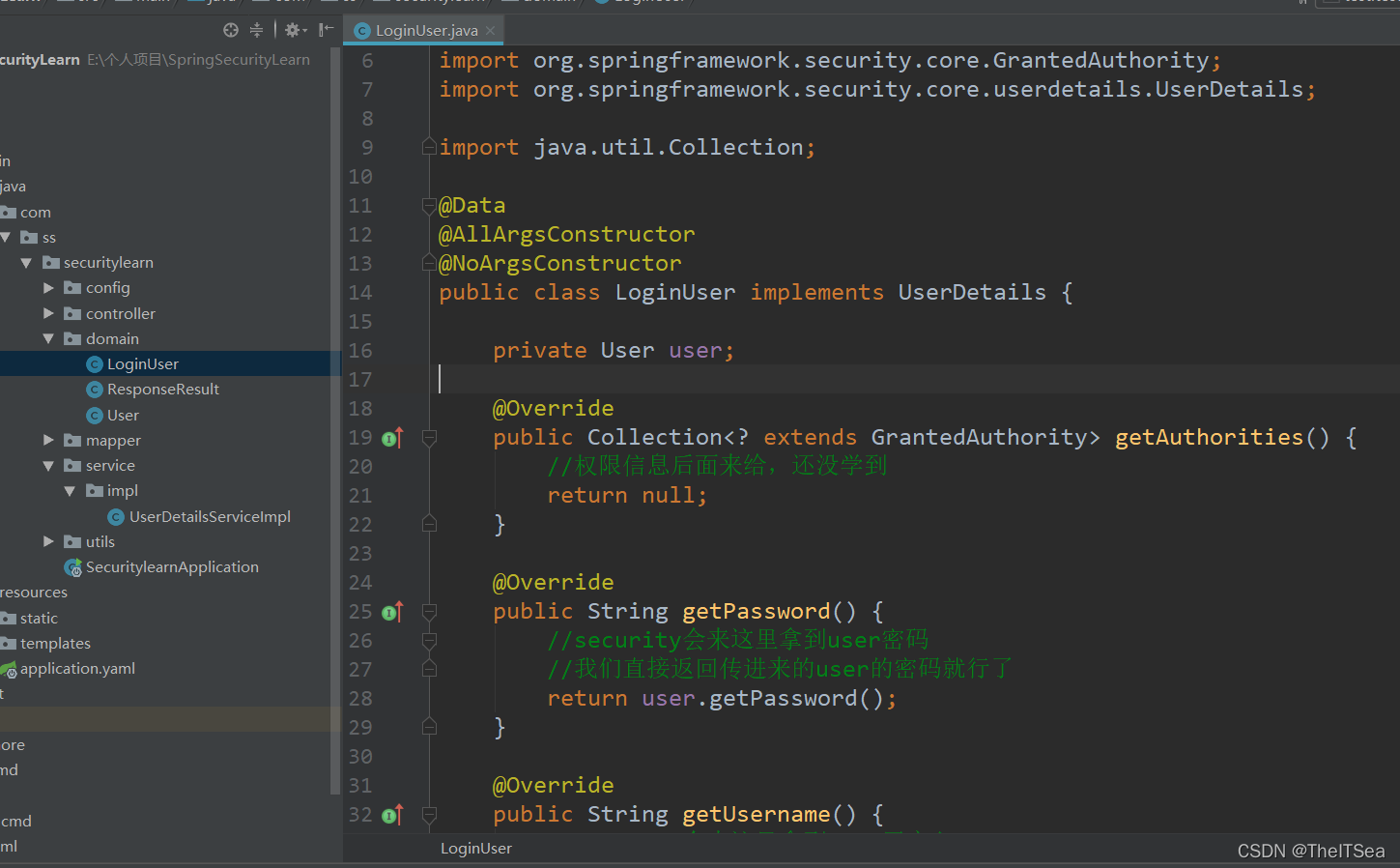1400x868 pixels.
Task: Click 'private User user;' field line
Action: (614, 351)
